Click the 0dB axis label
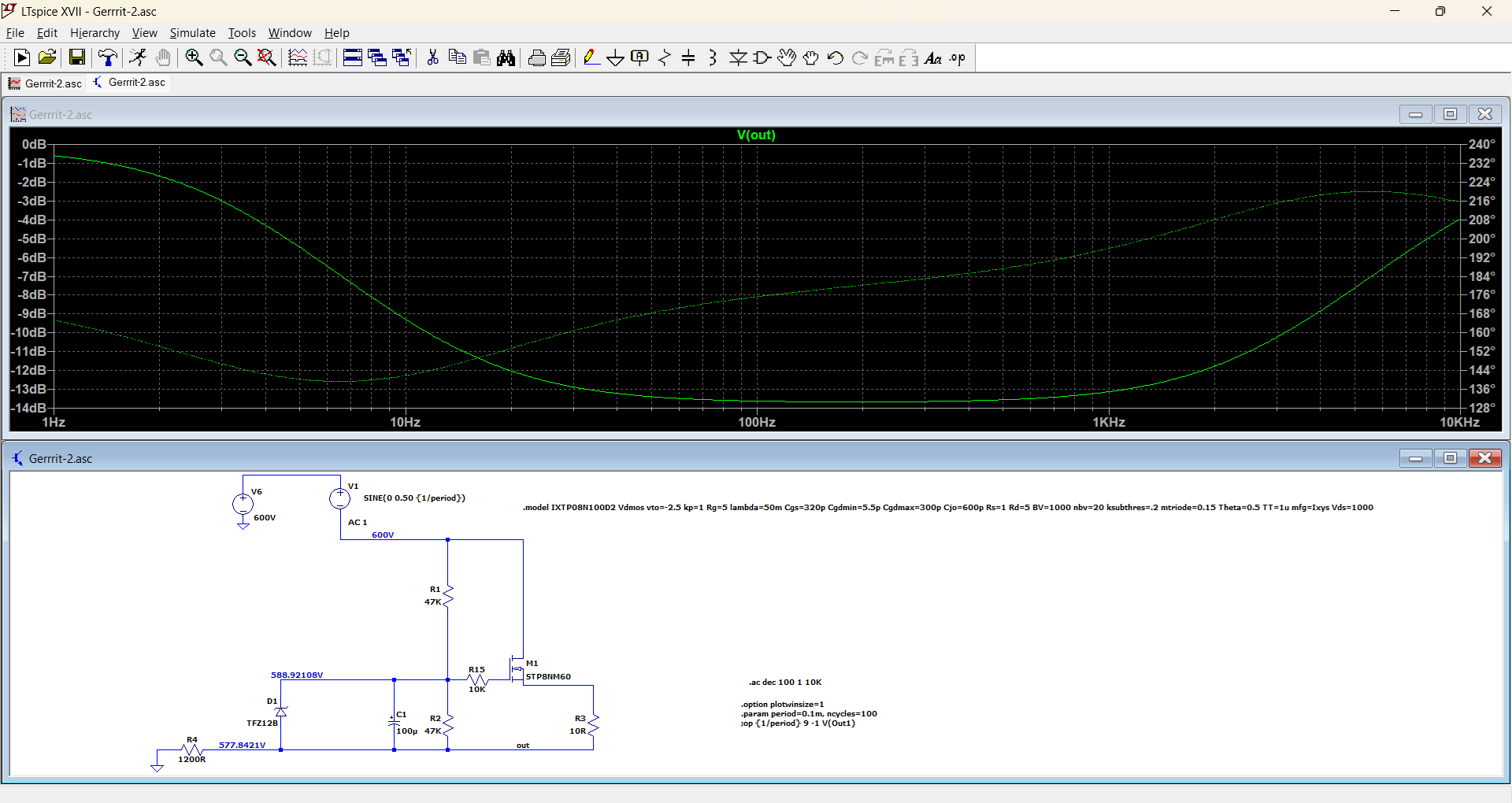Image resolution: width=1512 pixels, height=803 pixels. tap(34, 144)
